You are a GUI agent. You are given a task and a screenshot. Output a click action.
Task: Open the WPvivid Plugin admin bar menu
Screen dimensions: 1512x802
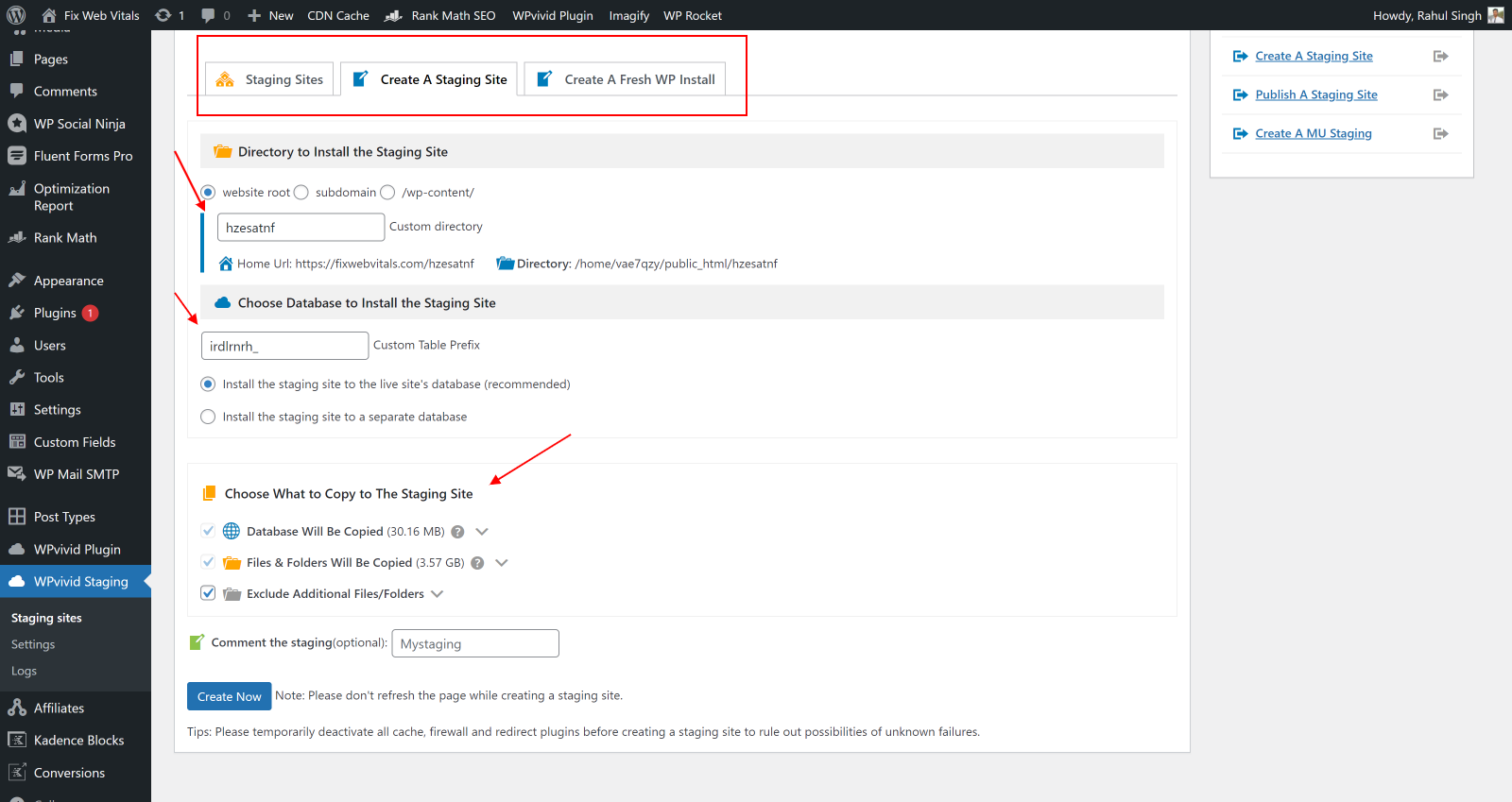pyautogui.click(x=553, y=15)
